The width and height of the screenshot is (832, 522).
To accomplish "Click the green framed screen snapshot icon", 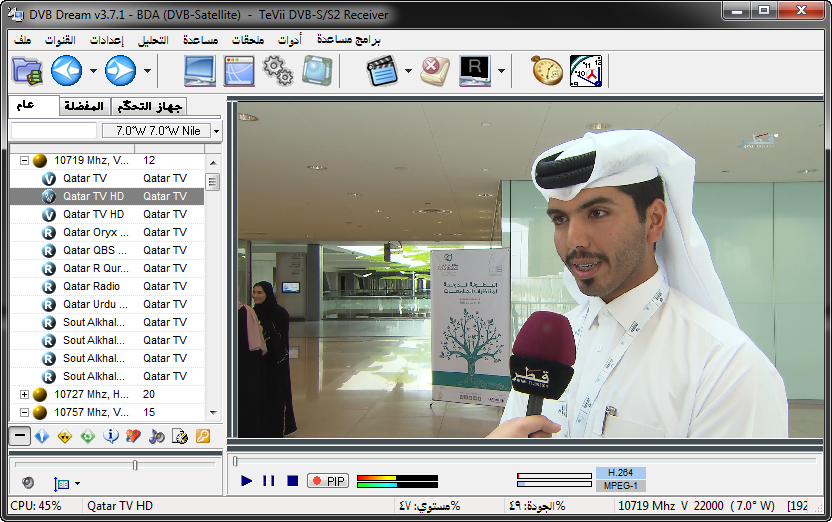I will pyautogui.click(x=317, y=71).
